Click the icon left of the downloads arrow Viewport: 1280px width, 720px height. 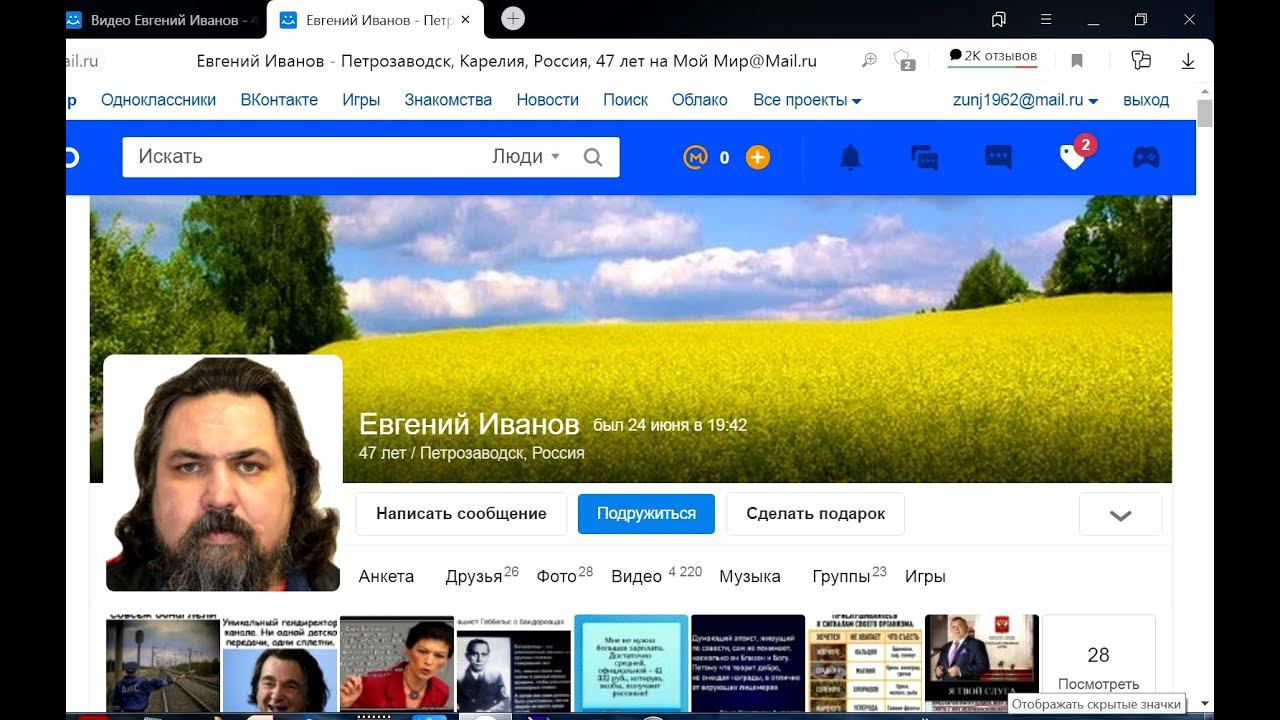(x=1141, y=61)
